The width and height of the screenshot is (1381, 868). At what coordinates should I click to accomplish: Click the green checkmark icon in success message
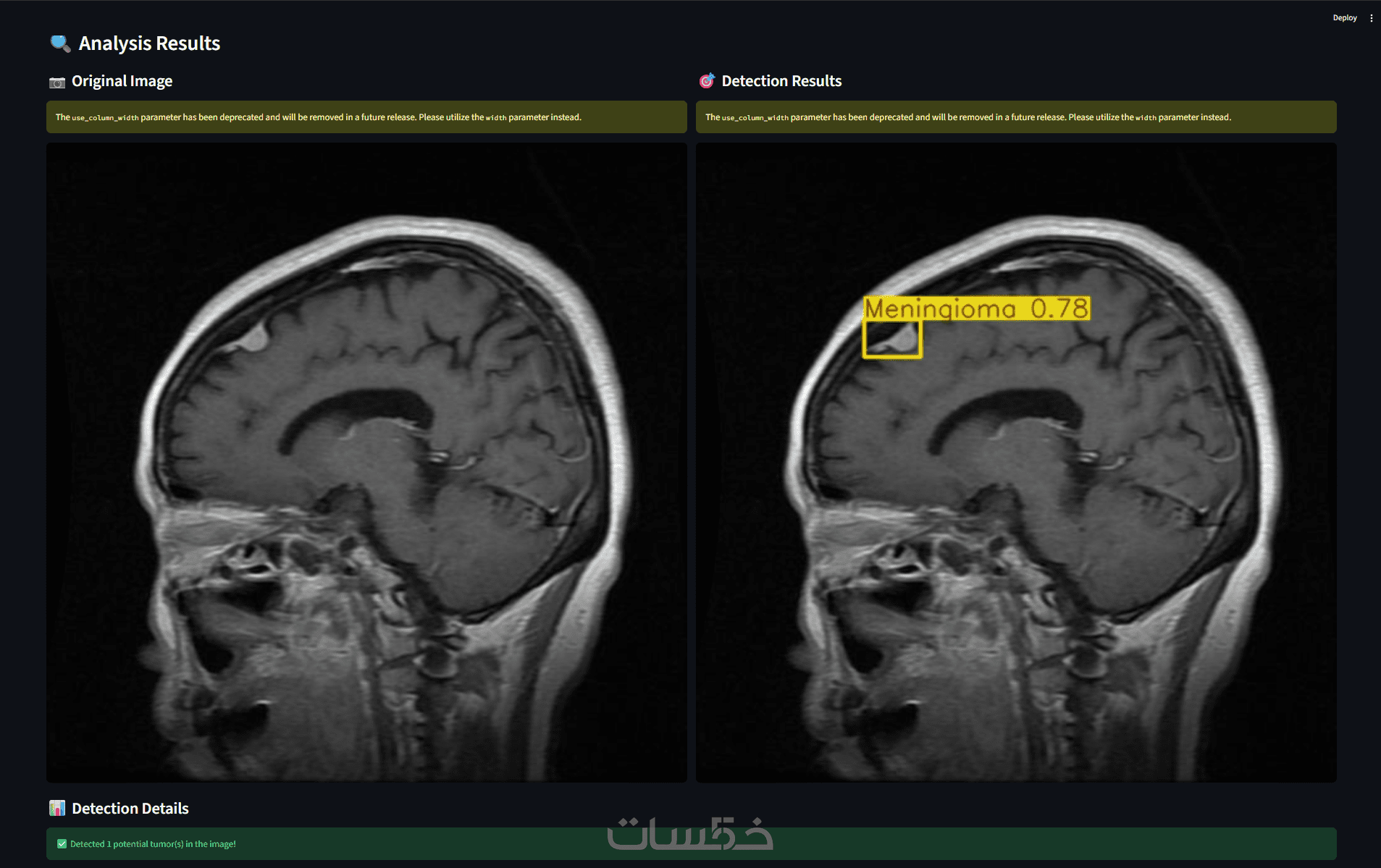click(62, 843)
